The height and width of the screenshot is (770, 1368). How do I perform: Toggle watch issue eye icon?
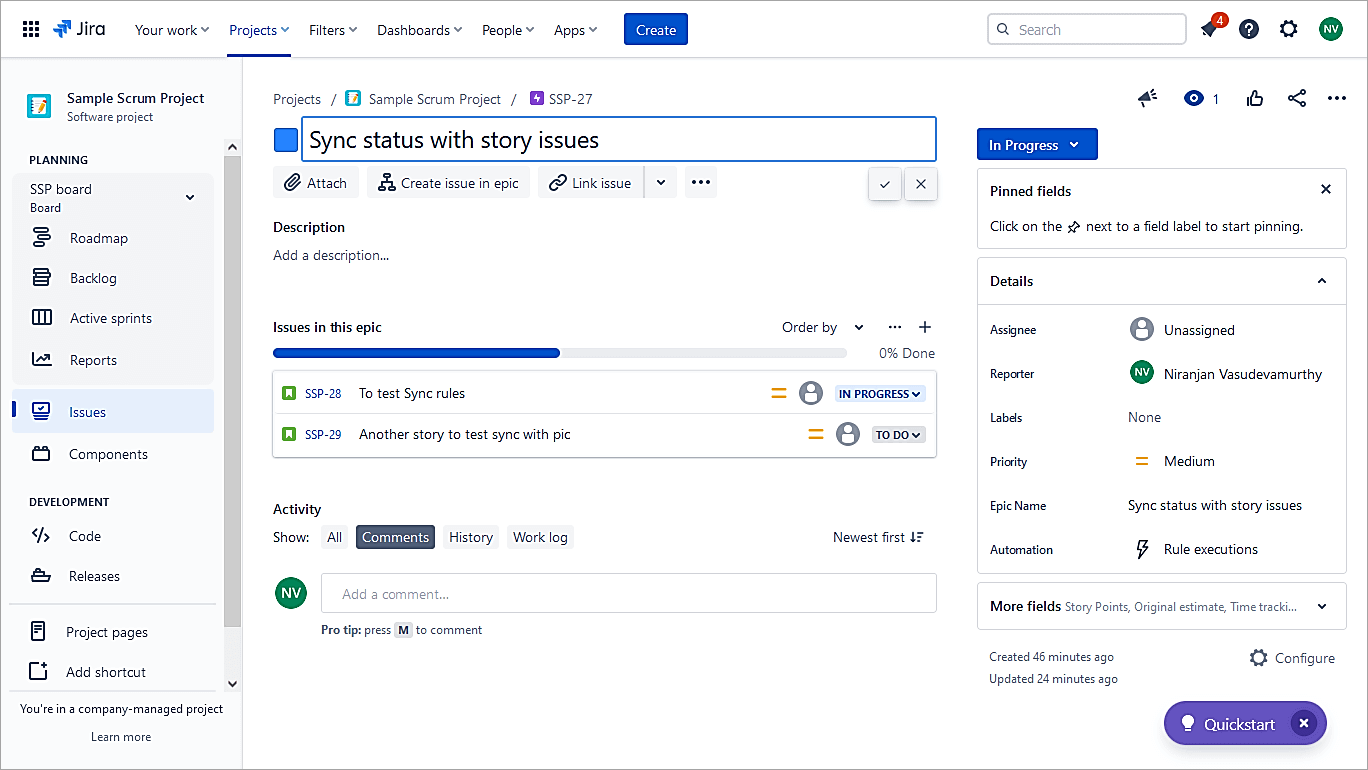(1194, 98)
